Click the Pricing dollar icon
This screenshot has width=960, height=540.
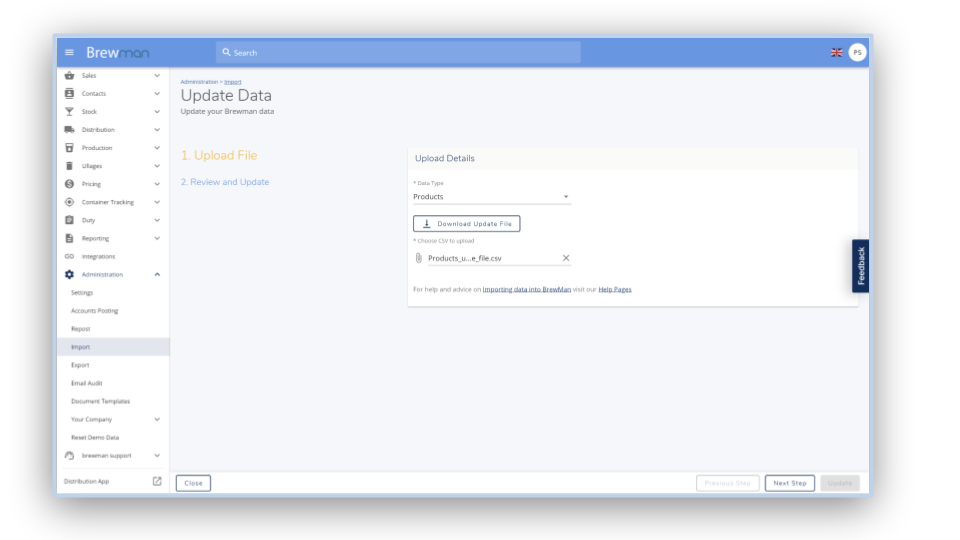[69, 184]
